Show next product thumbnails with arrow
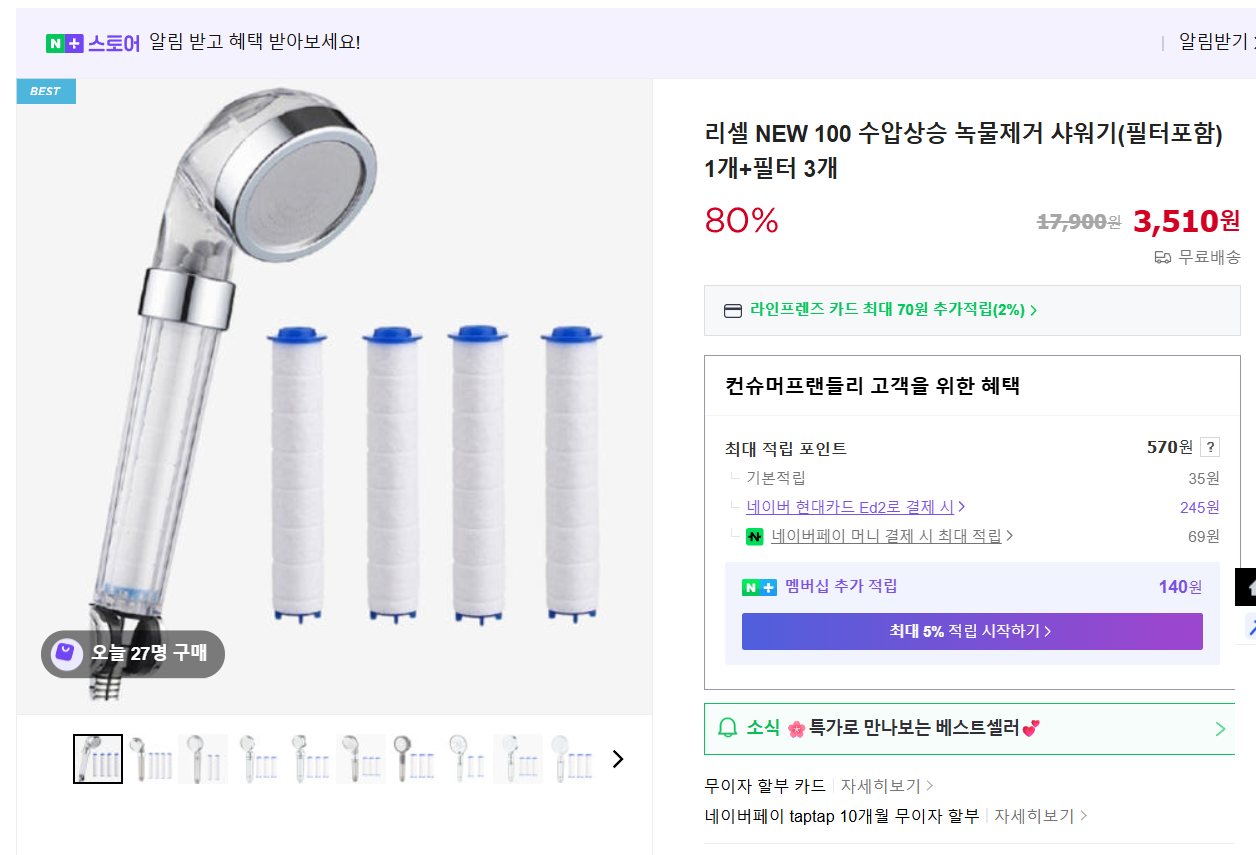Screen dimensions: 1256x855 618,759
